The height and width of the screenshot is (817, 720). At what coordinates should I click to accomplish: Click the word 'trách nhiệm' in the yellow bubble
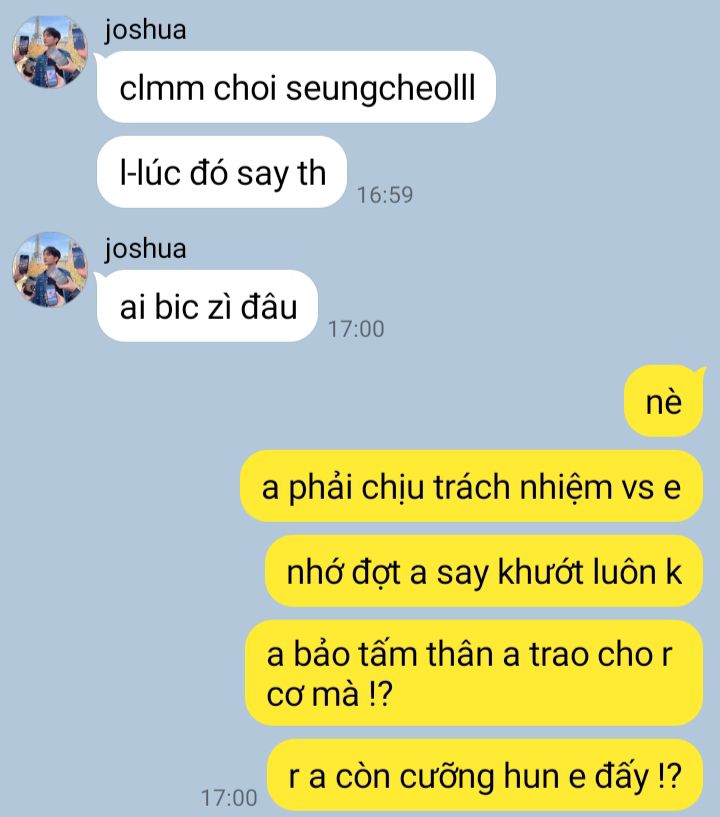coord(523,487)
